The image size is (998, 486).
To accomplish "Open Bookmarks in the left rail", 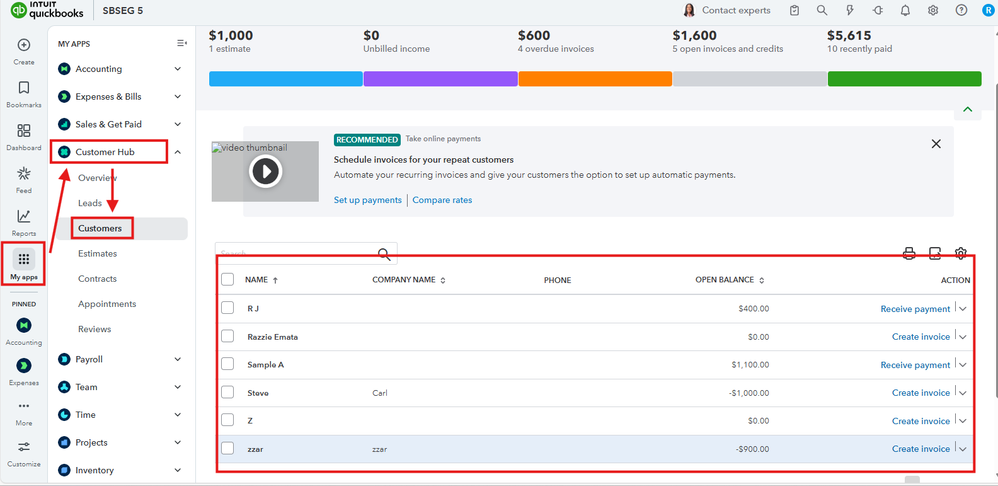I will [24, 89].
